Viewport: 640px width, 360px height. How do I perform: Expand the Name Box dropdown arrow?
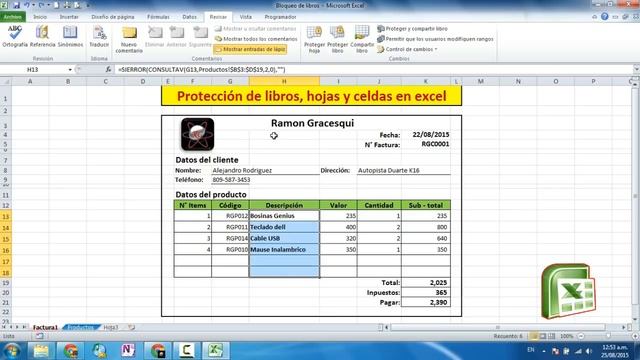[70, 70]
